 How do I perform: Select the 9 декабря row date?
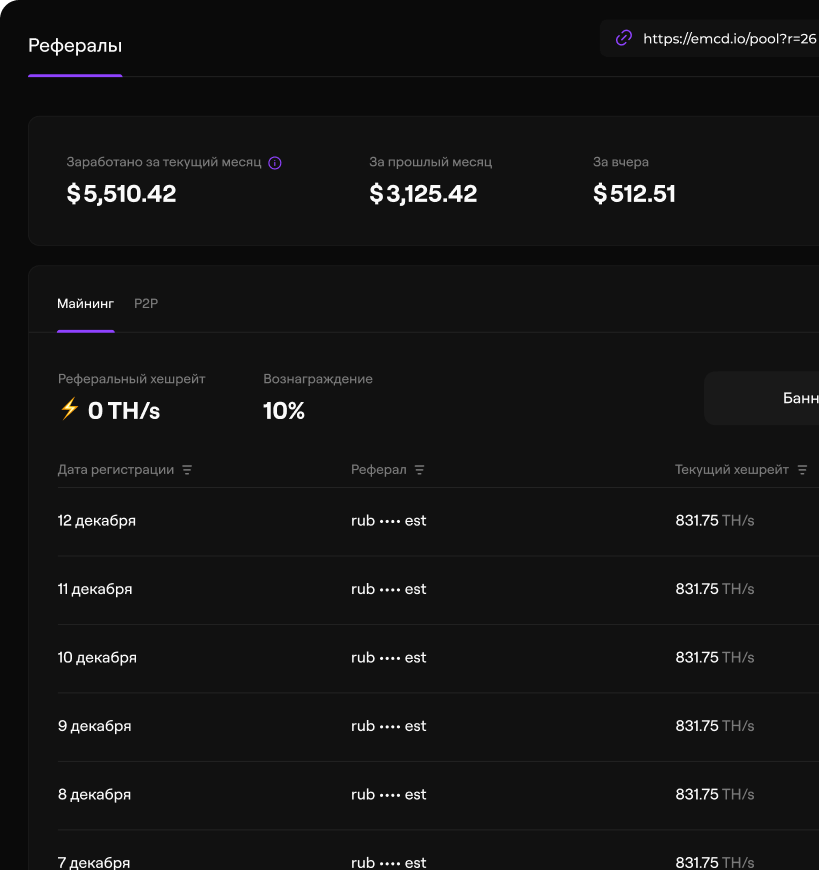(94, 726)
